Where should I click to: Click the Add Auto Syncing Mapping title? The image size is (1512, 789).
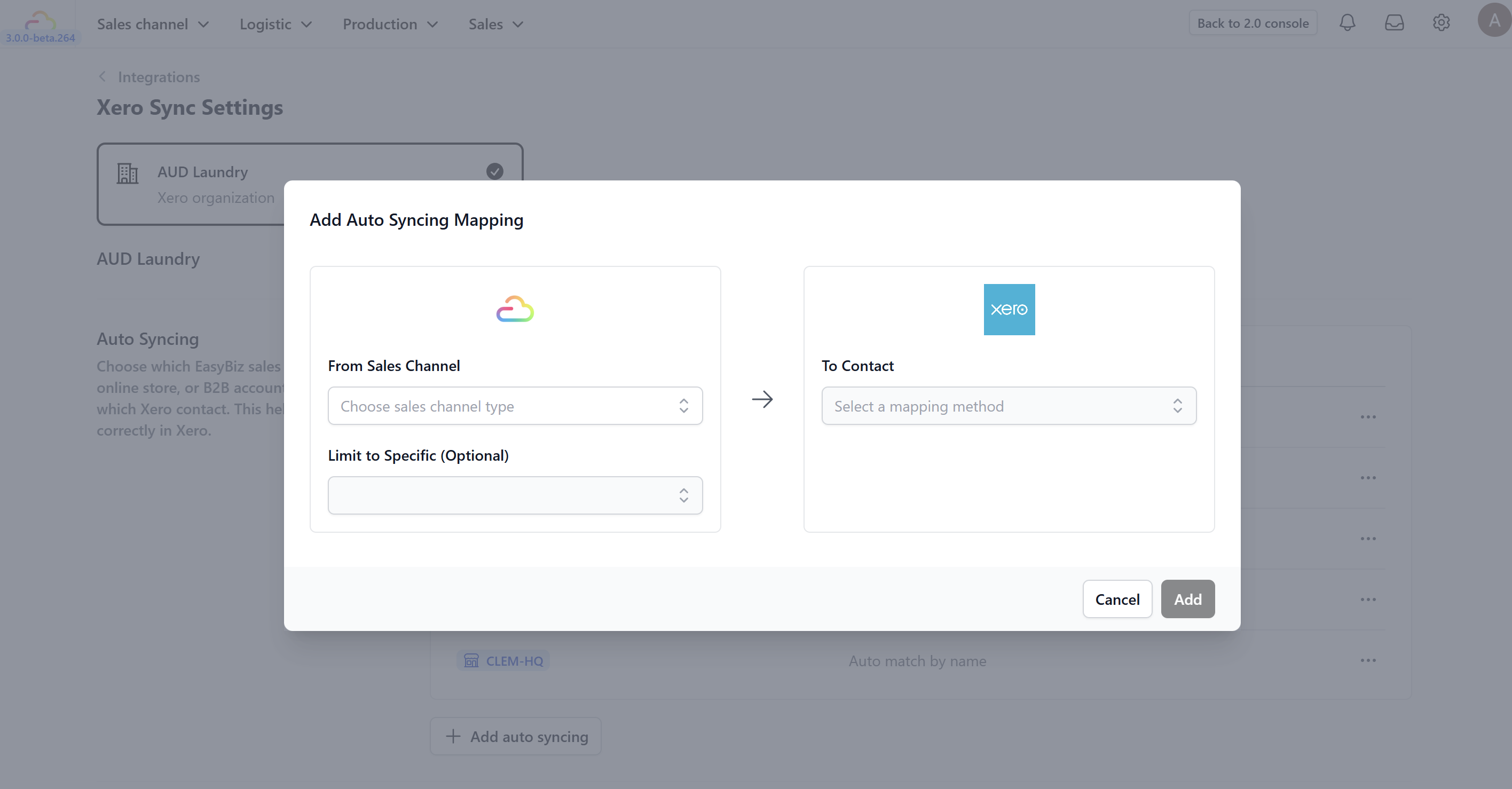(x=416, y=219)
